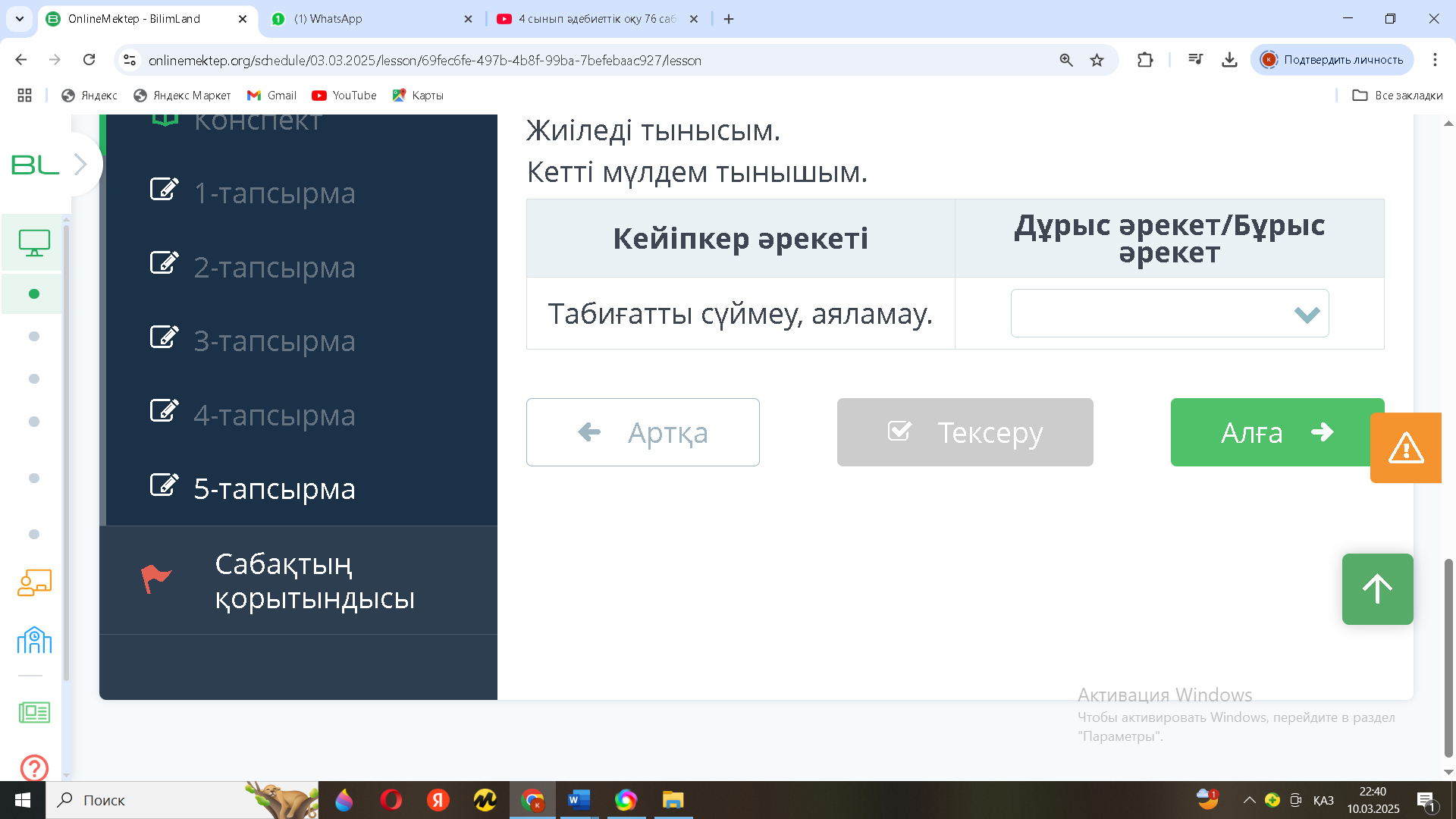The image size is (1456, 819).
Task: Open the monitor icon in left sidebar
Action: coord(34,243)
